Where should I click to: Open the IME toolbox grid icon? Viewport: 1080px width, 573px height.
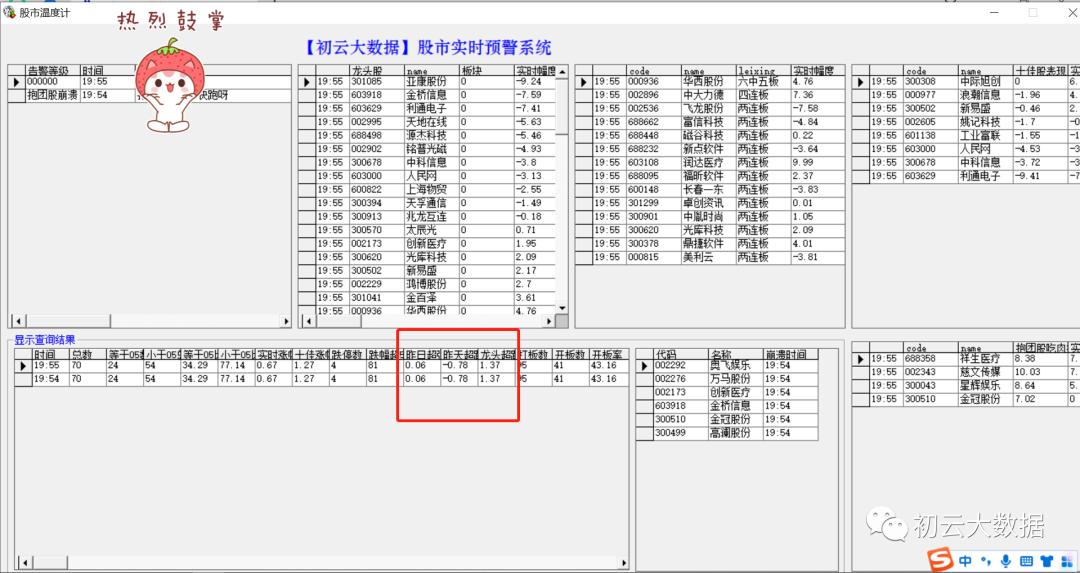(1068, 561)
